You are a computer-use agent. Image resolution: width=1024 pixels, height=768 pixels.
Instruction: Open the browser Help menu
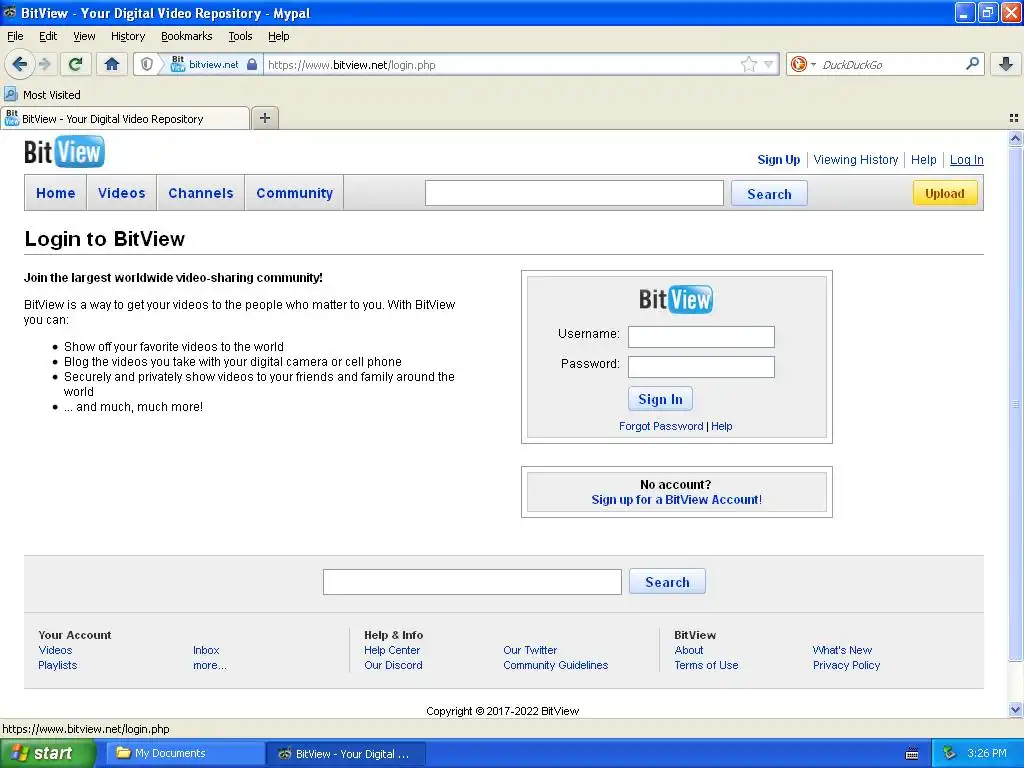[x=278, y=36]
